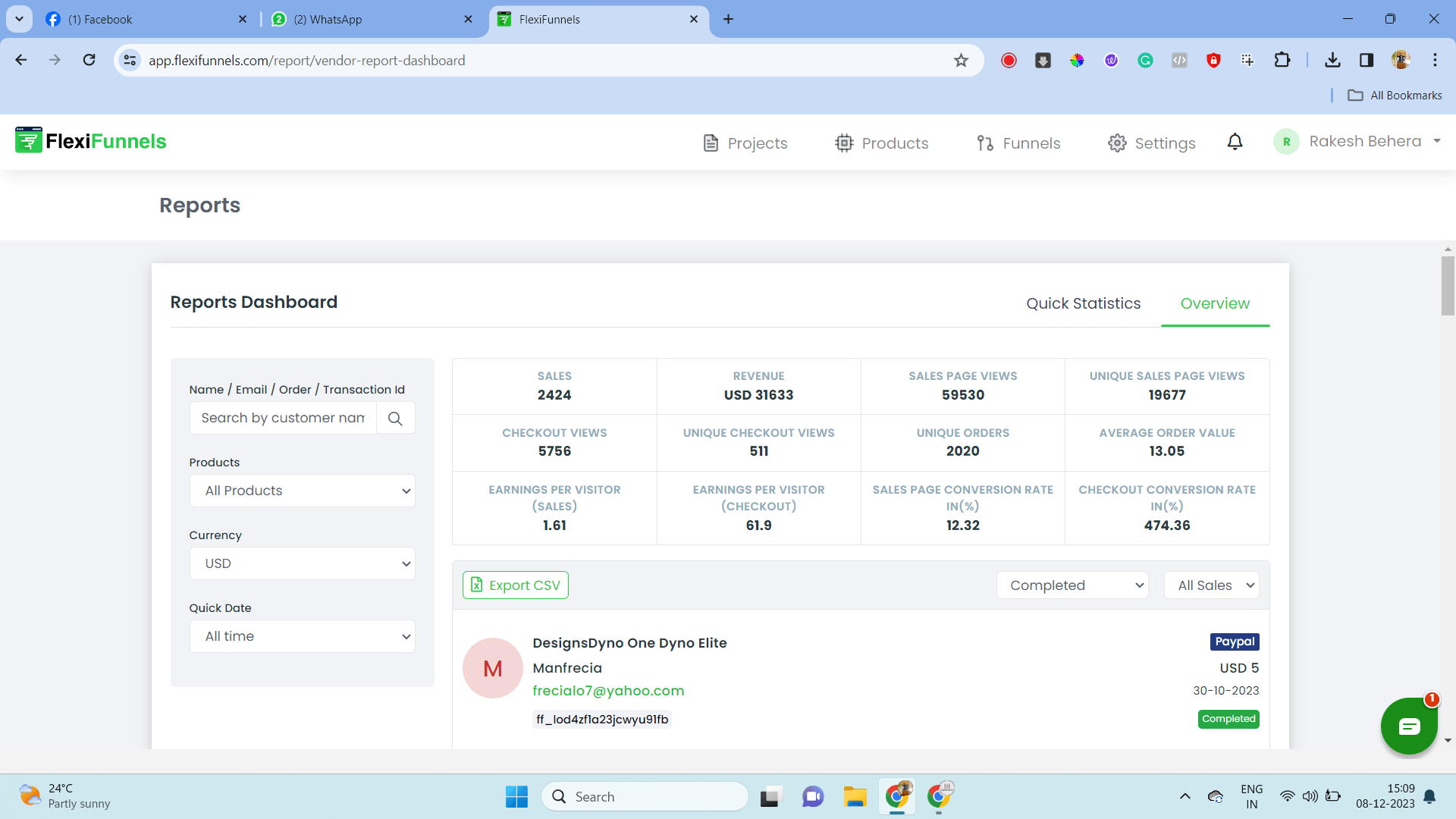The height and width of the screenshot is (819, 1456).
Task: Go back to previous page
Action: [x=21, y=60]
